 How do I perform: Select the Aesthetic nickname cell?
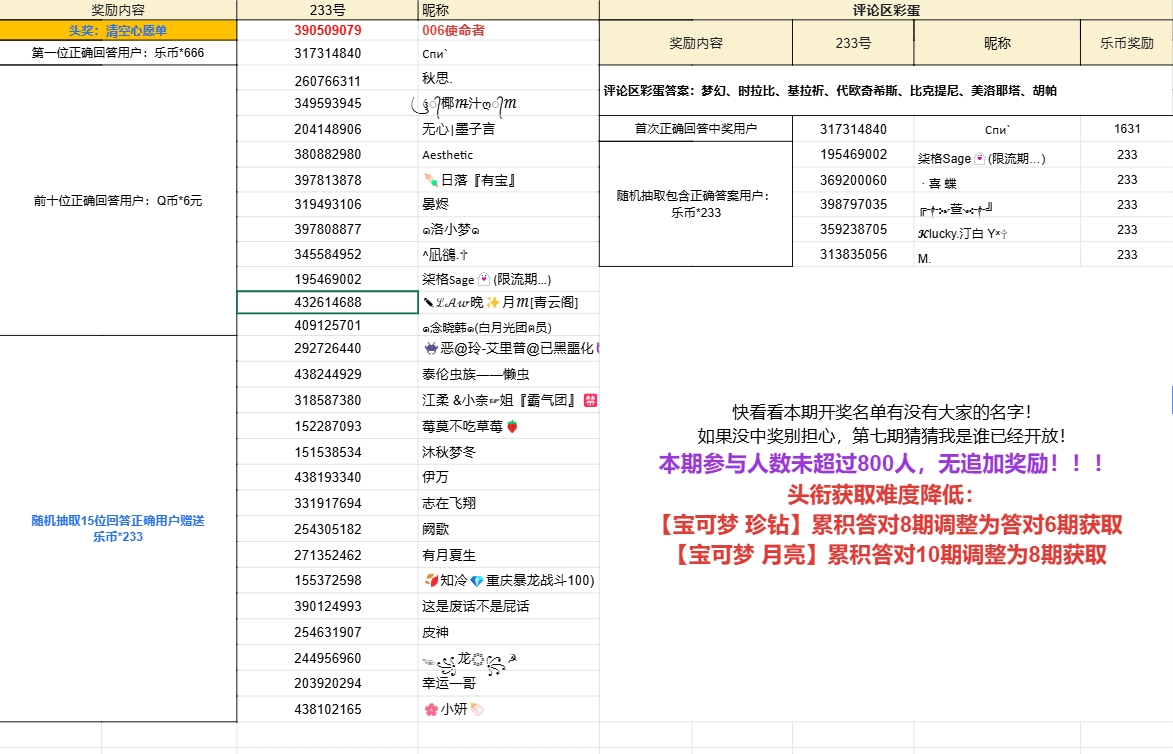pos(509,155)
